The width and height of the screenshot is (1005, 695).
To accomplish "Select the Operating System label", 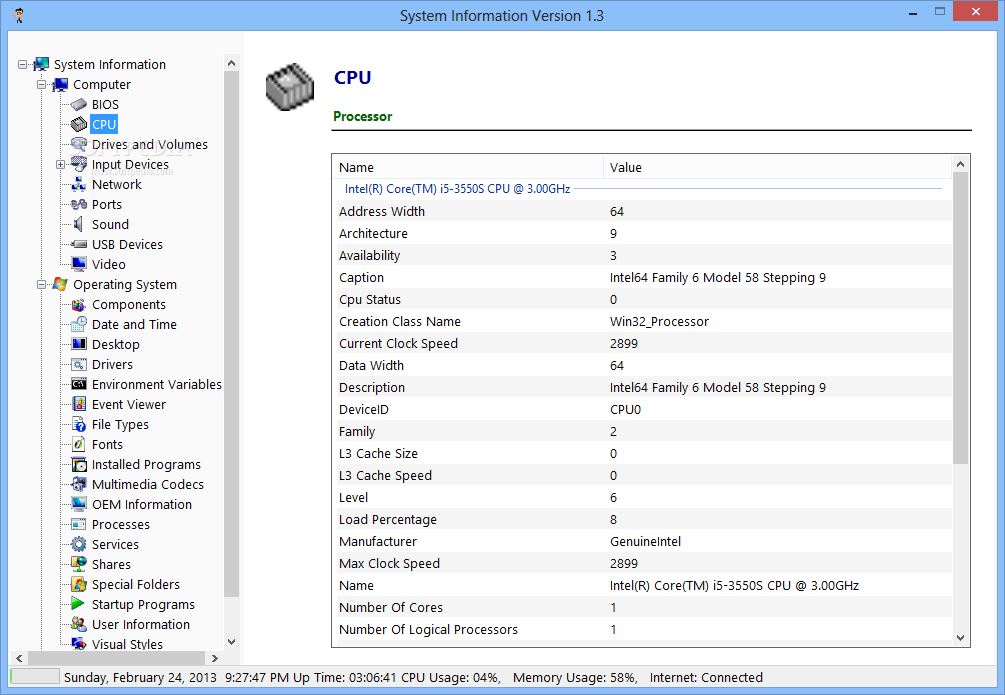I will (x=124, y=285).
